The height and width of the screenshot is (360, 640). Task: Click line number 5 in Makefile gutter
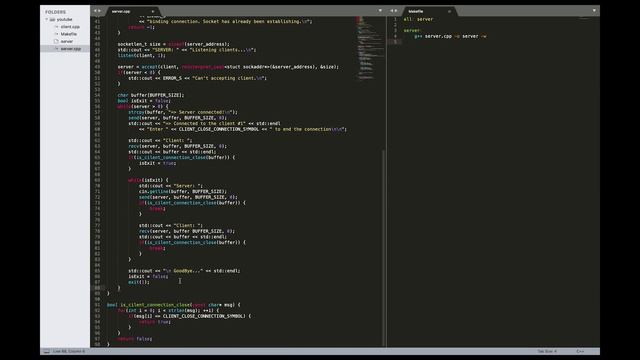(x=395, y=42)
